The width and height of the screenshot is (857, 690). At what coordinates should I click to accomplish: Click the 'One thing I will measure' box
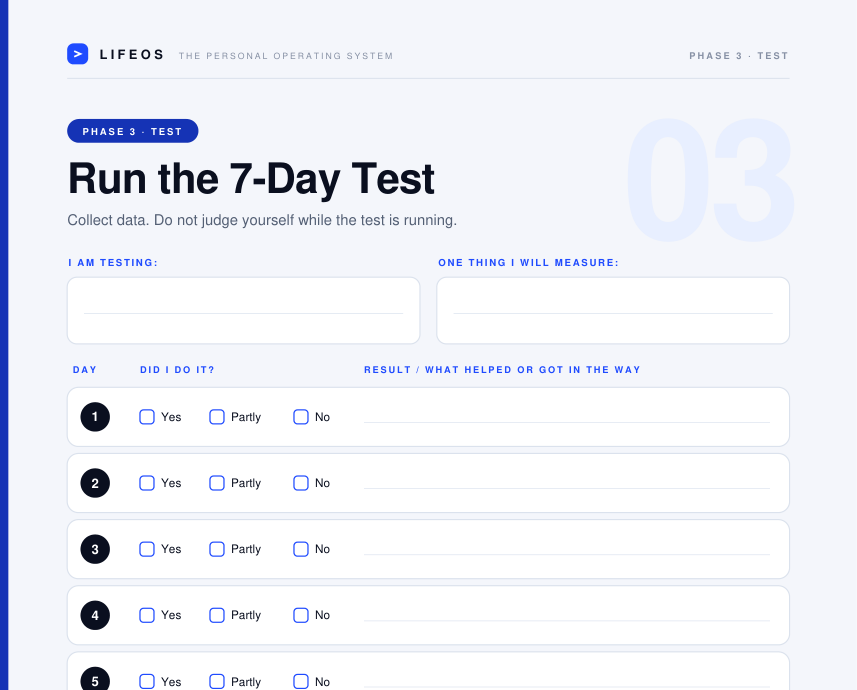click(x=613, y=311)
